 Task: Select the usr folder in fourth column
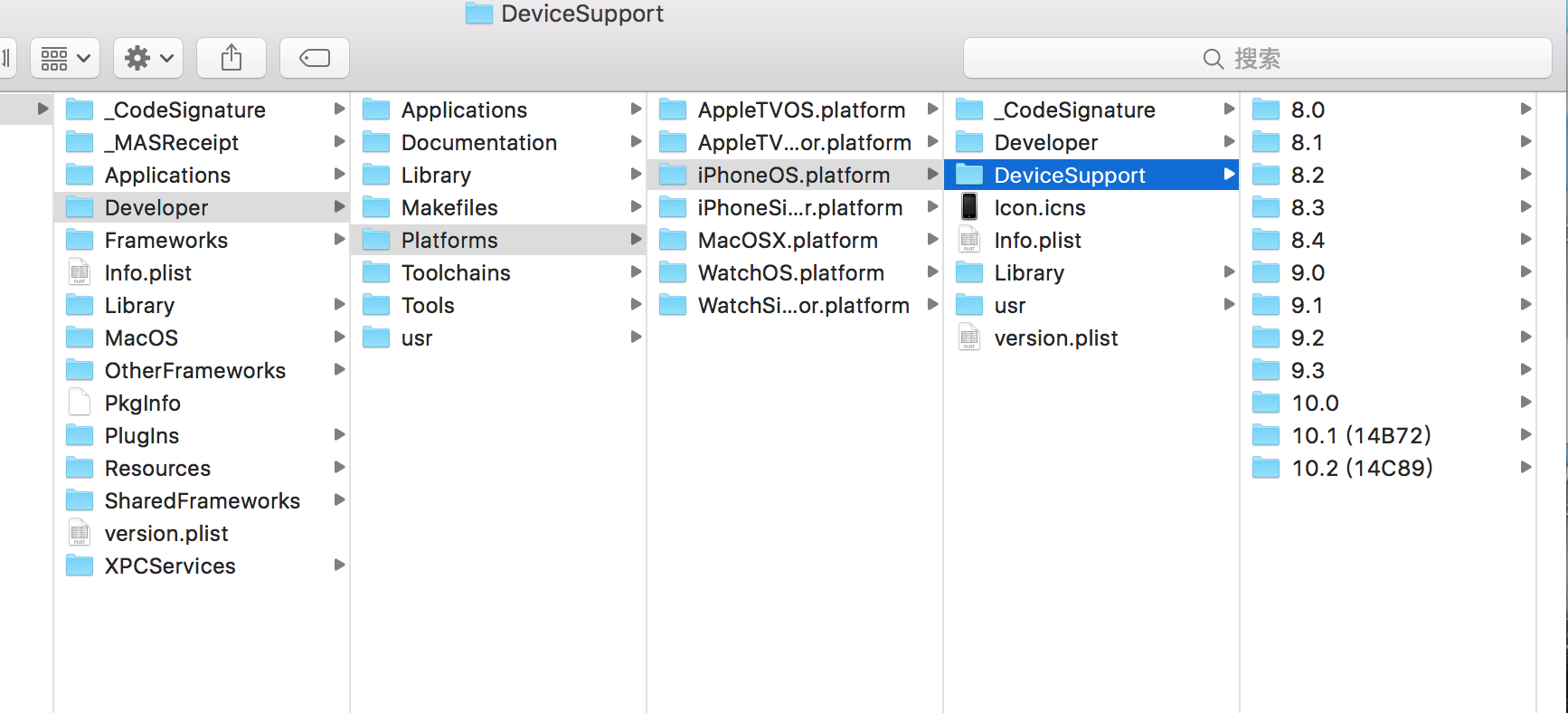pyautogui.click(x=1091, y=305)
